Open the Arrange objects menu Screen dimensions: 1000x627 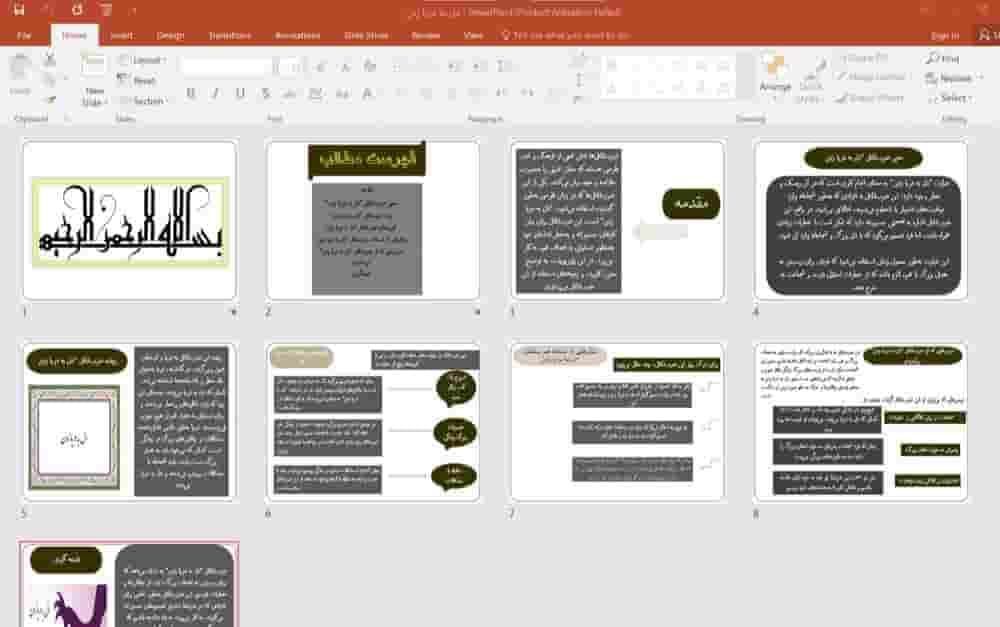(x=775, y=78)
